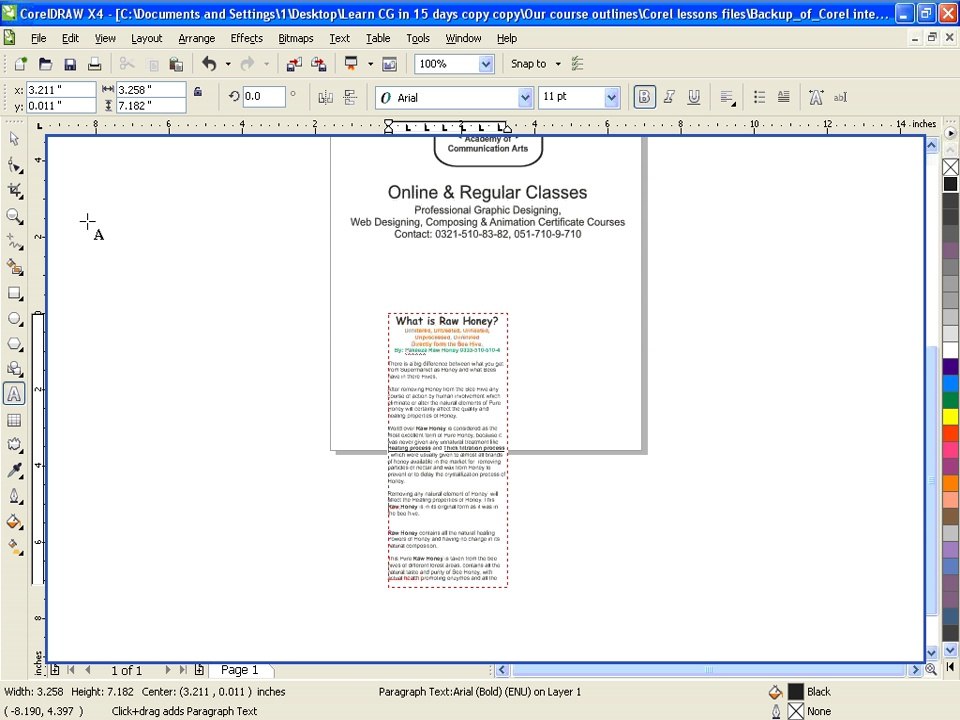Print the document
This screenshot has width=960, height=720.
(x=94, y=64)
